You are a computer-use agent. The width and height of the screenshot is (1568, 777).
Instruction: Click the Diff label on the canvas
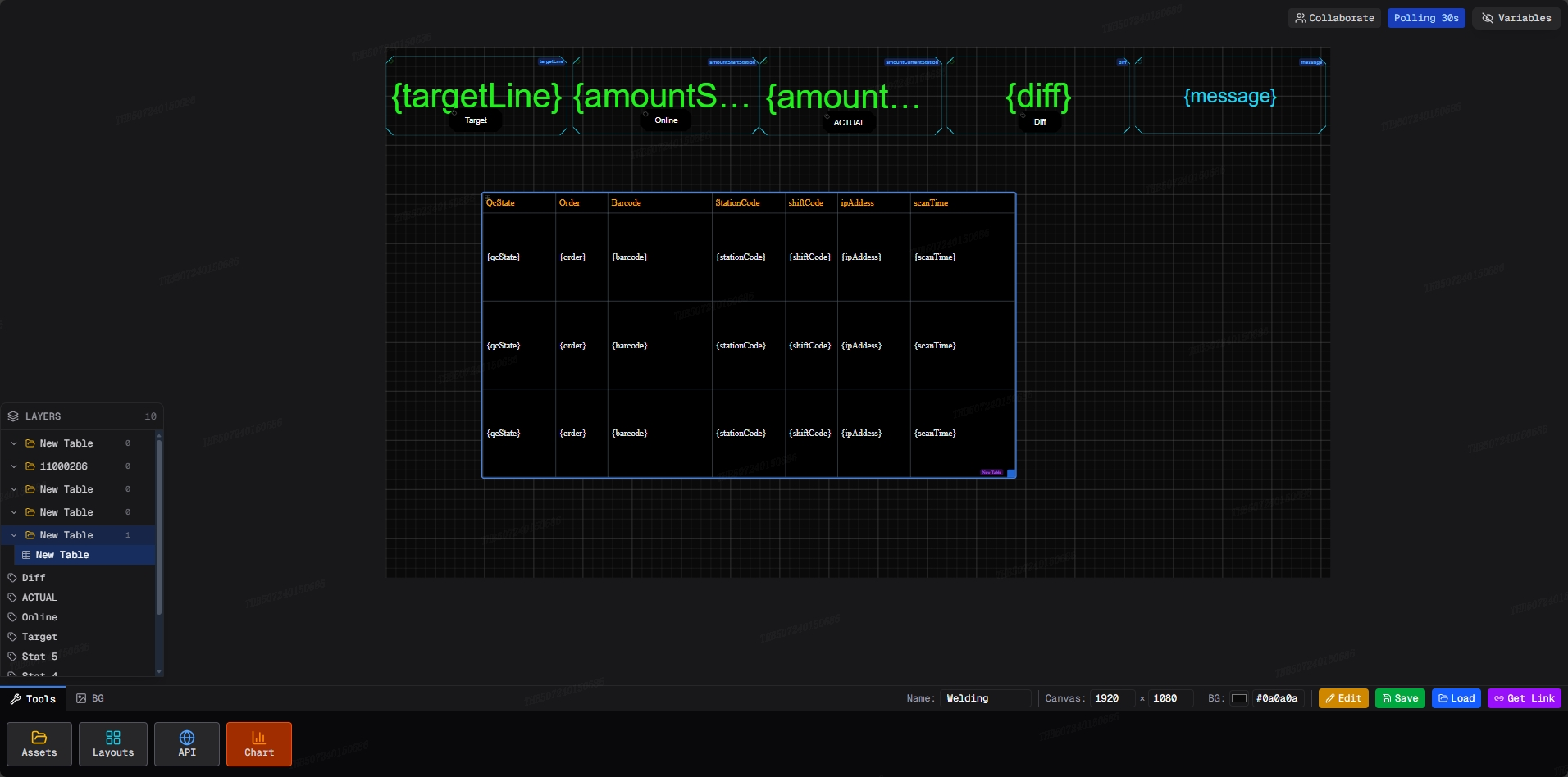click(1040, 122)
